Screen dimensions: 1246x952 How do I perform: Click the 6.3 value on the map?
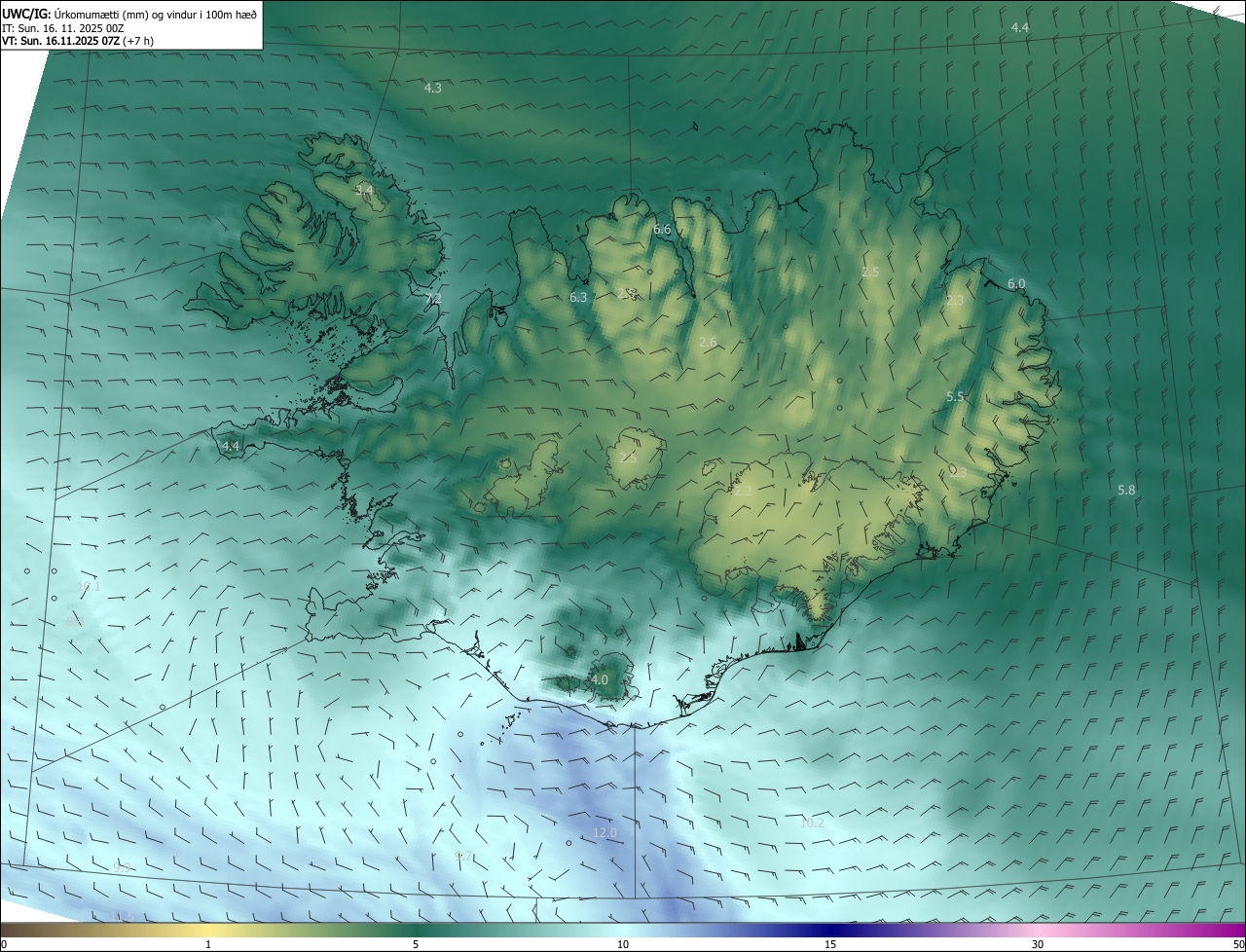pyautogui.click(x=578, y=297)
